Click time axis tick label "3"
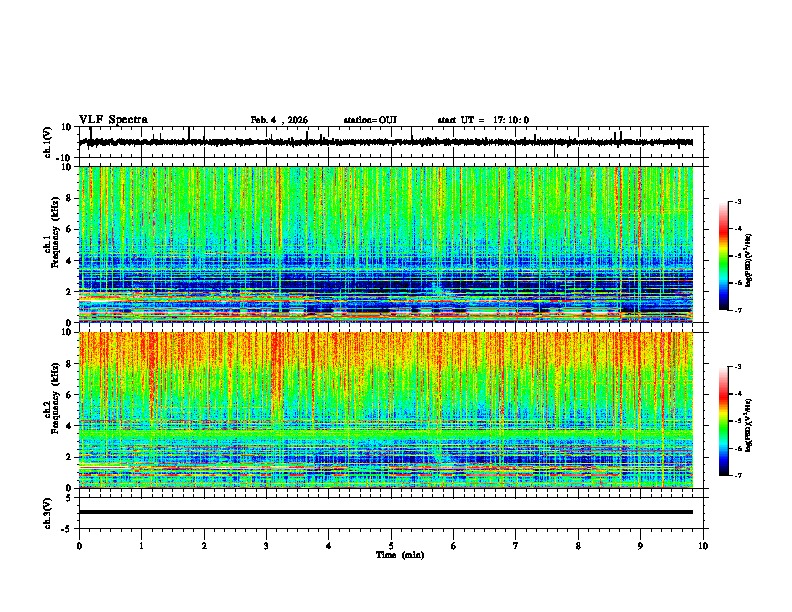This screenshot has width=792, height=612. pos(266,546)
